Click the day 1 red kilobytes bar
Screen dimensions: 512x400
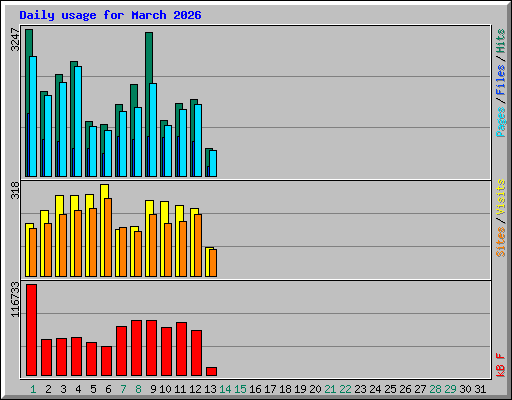pos(31,330)
